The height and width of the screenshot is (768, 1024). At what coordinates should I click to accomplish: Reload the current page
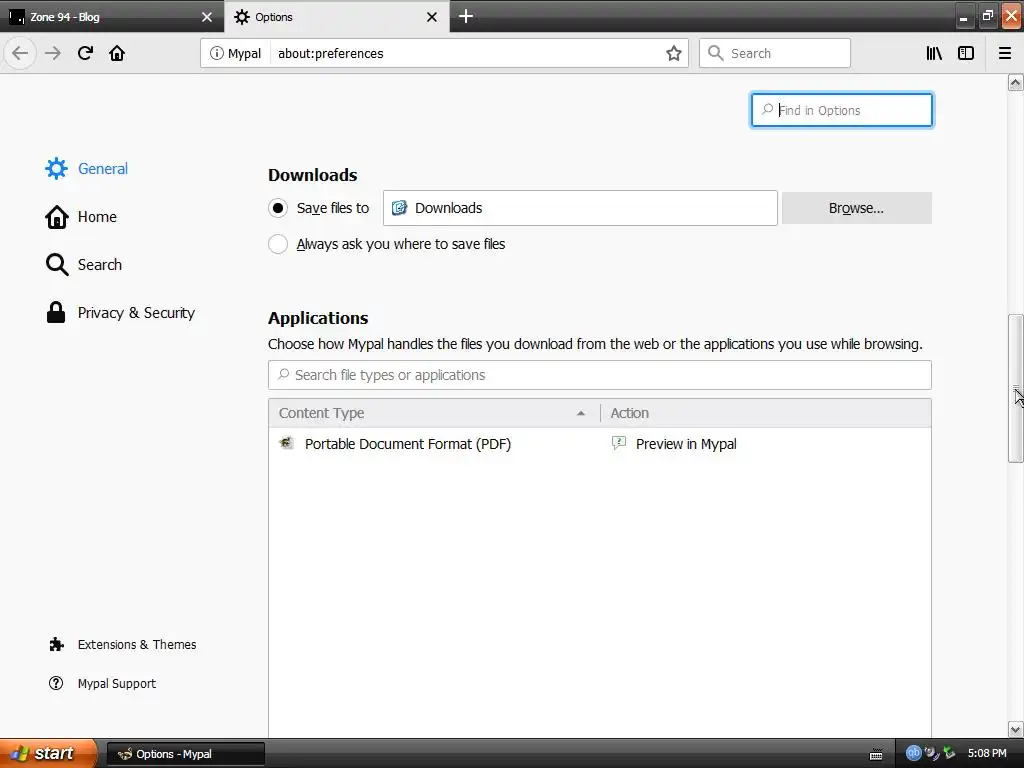[x=85, y=53]
